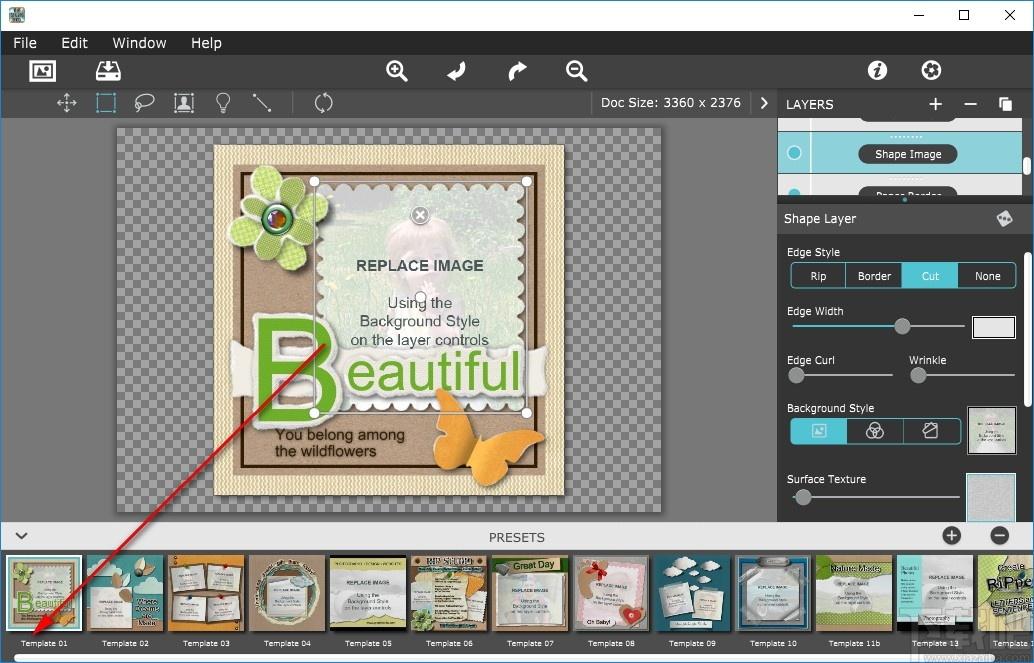This screenshot has width=1034, height=663.
Task: Zoom in with the magnifier plus icon
Action: pos(396,71)
